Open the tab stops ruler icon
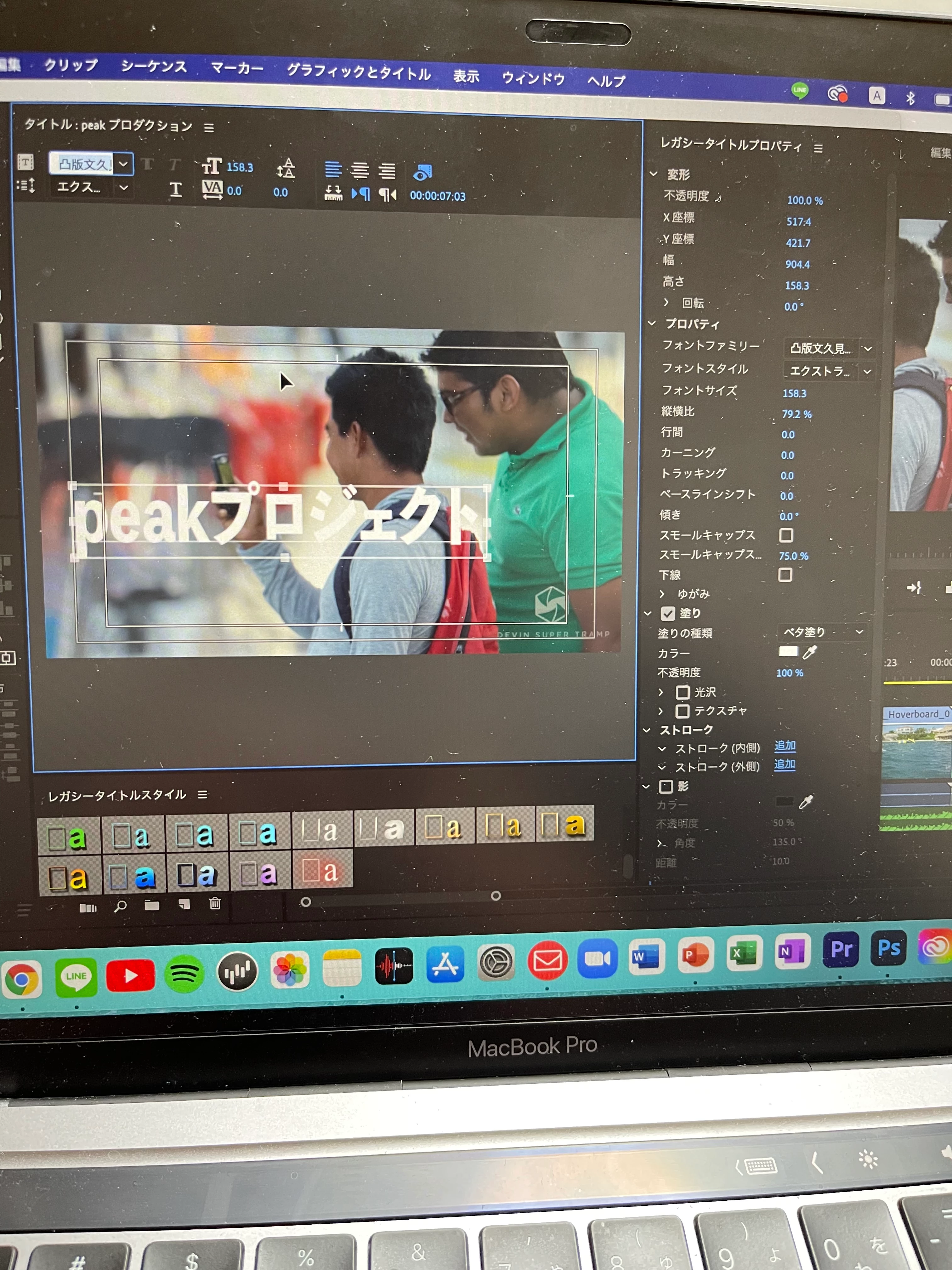 333,193
